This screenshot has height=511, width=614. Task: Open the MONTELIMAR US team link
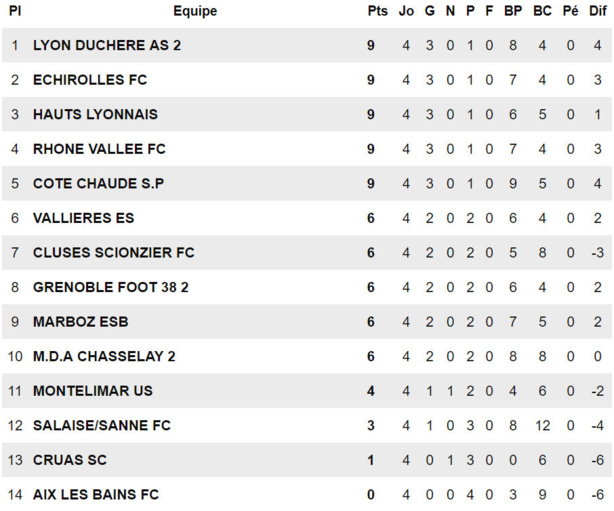point(92,391)
